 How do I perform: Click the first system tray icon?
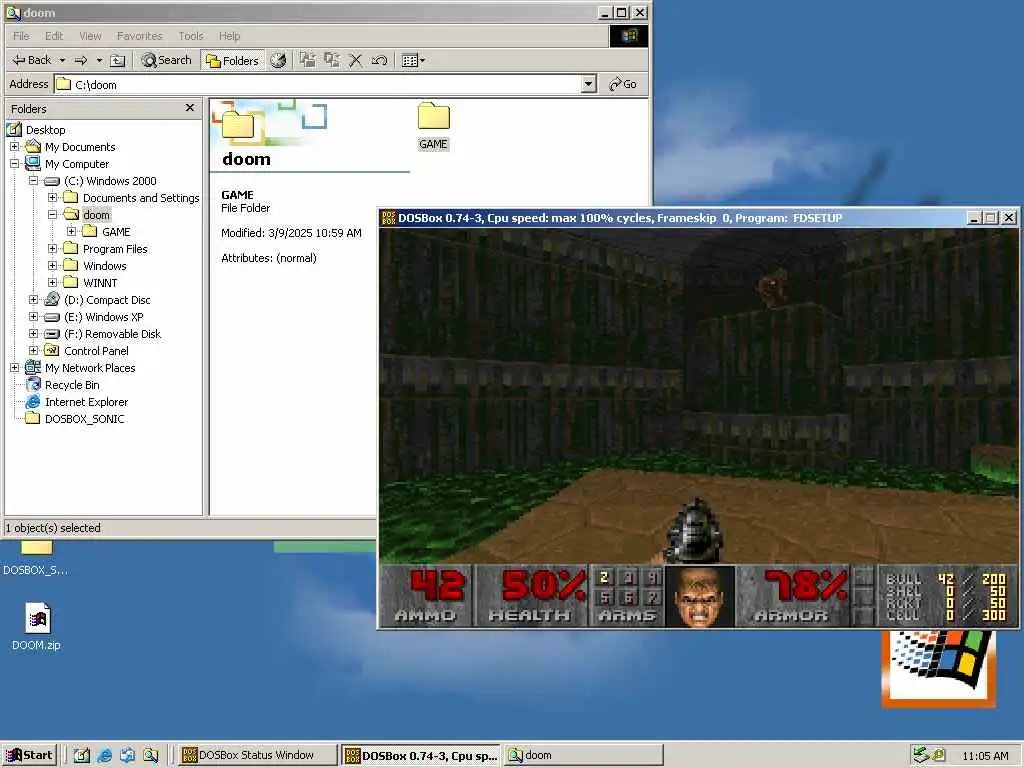click(x=921, y=755)
